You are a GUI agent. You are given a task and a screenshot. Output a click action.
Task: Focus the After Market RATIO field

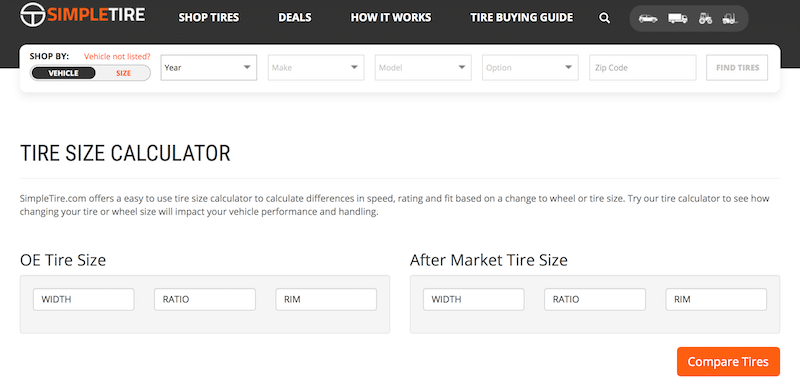coord(595,299)
